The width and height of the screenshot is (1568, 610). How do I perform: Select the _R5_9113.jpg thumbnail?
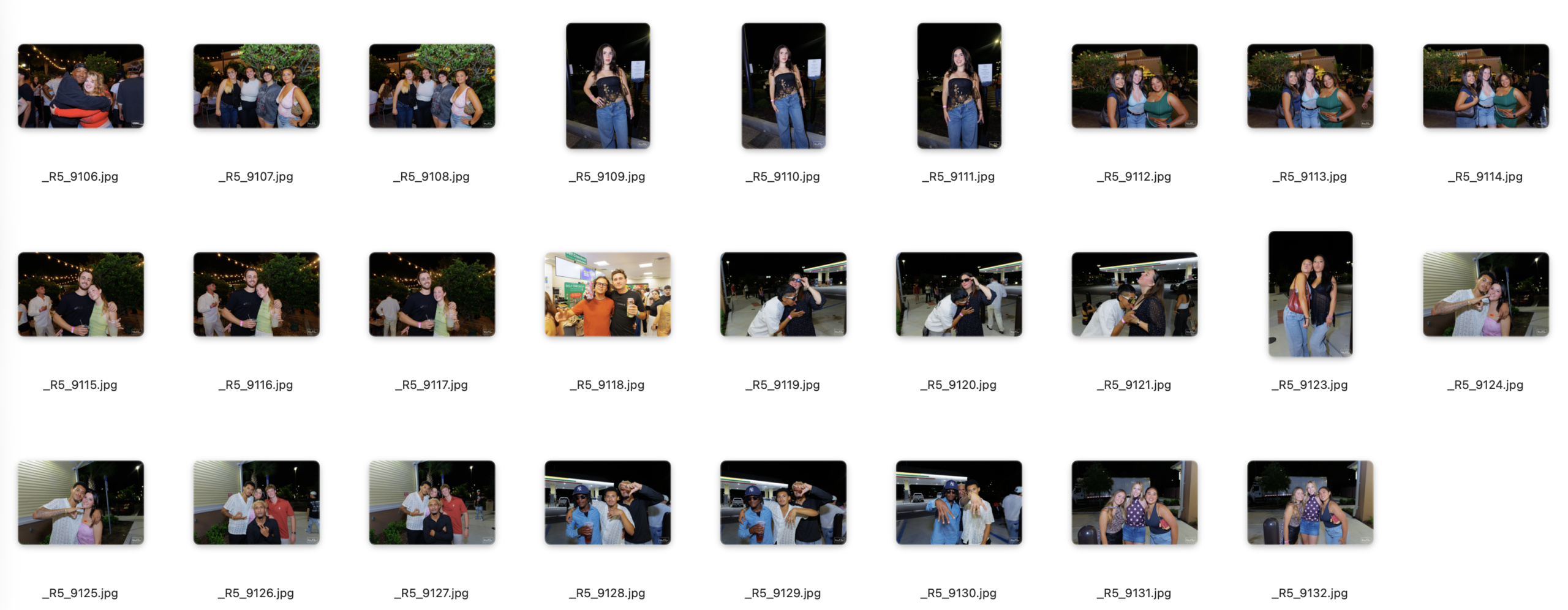[1311, 86]
